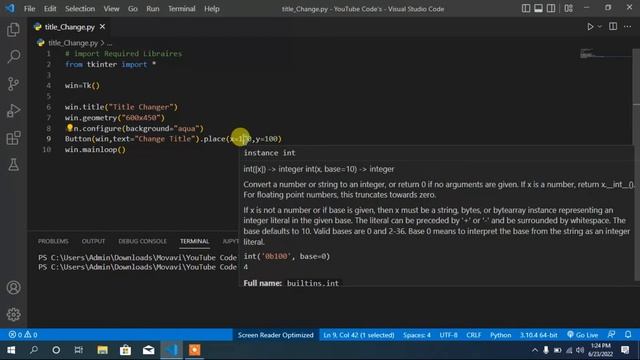Switch to VS Code taskbar icon
The width and height of the screenshot is (640, 360).
[x=172, y=350]
